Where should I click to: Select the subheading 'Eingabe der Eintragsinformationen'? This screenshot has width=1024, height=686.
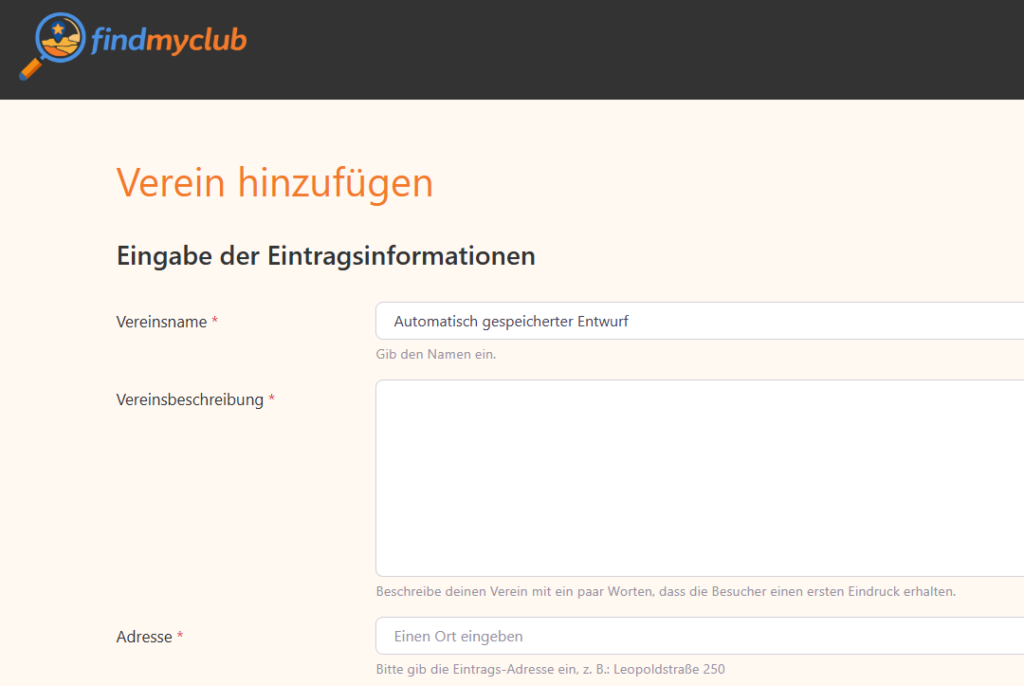326,256
